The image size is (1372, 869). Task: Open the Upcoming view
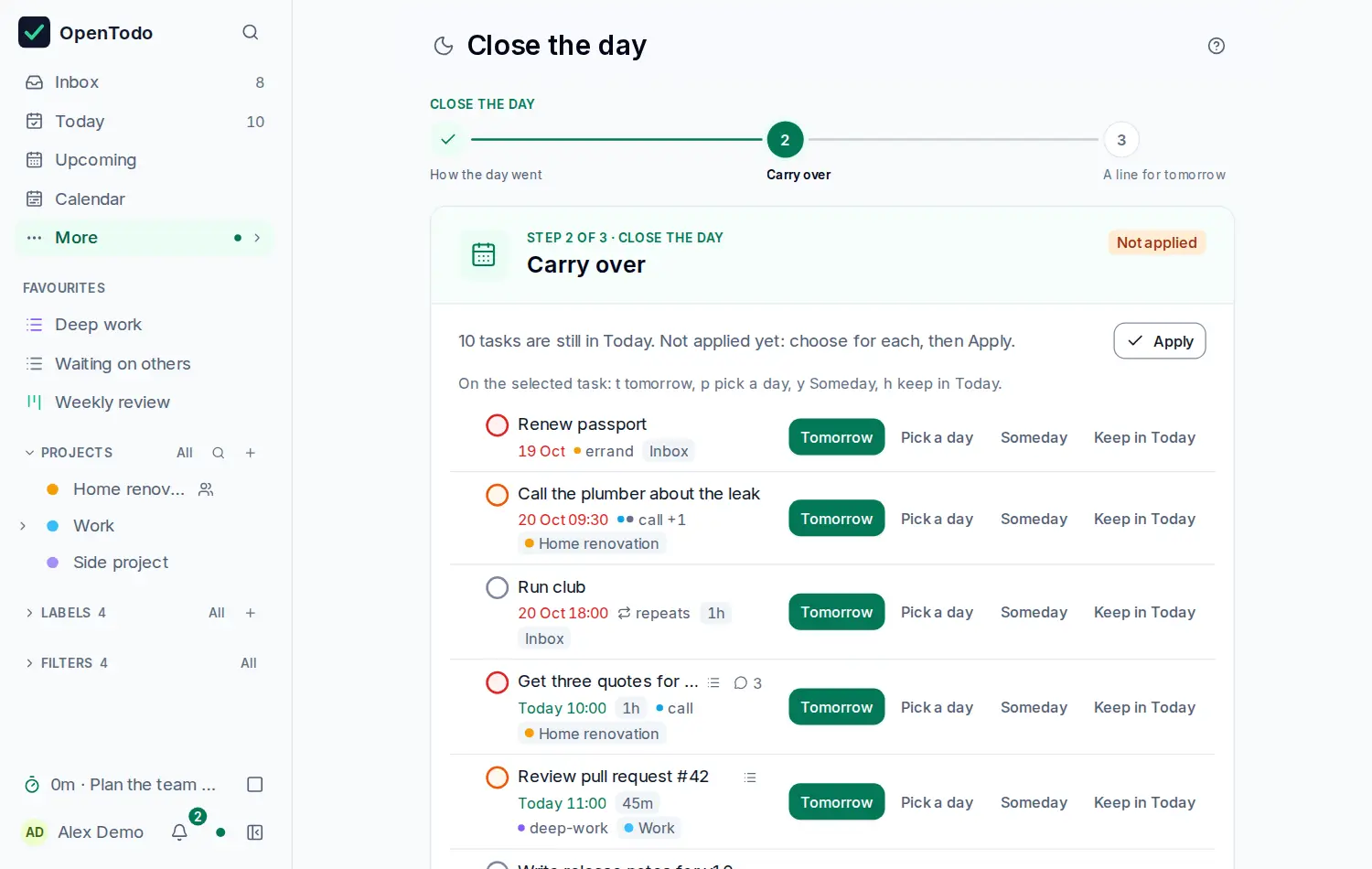point(145,160)
